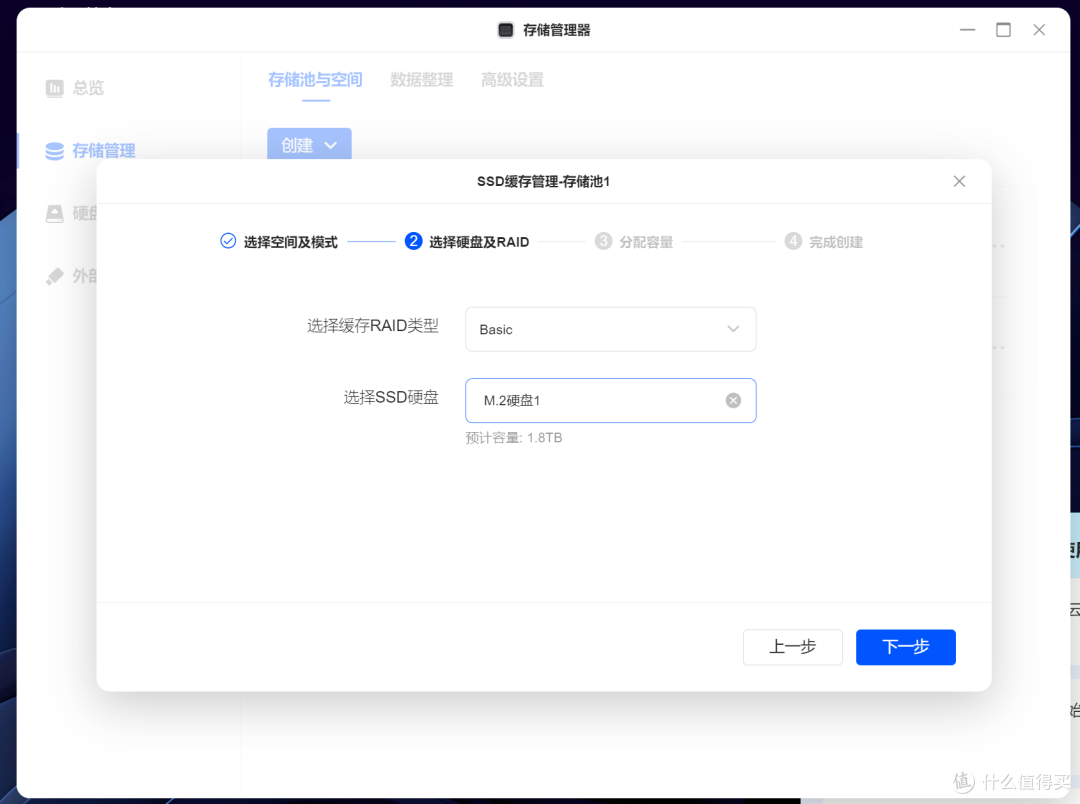
Task: Click the 上一步 button
Action: pyautogui.click(x=792, y=647)
